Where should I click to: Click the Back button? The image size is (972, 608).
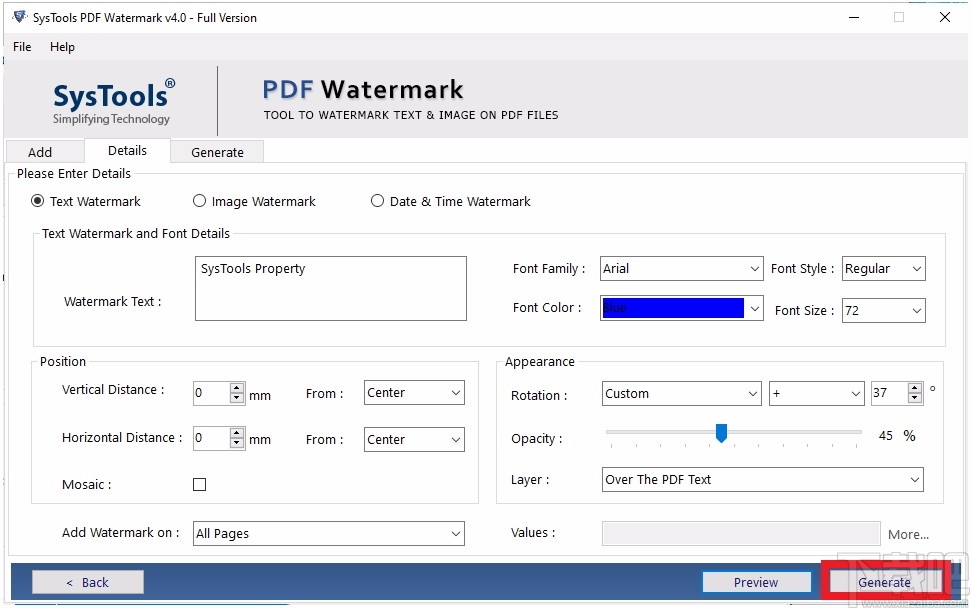tap(87, 581)
